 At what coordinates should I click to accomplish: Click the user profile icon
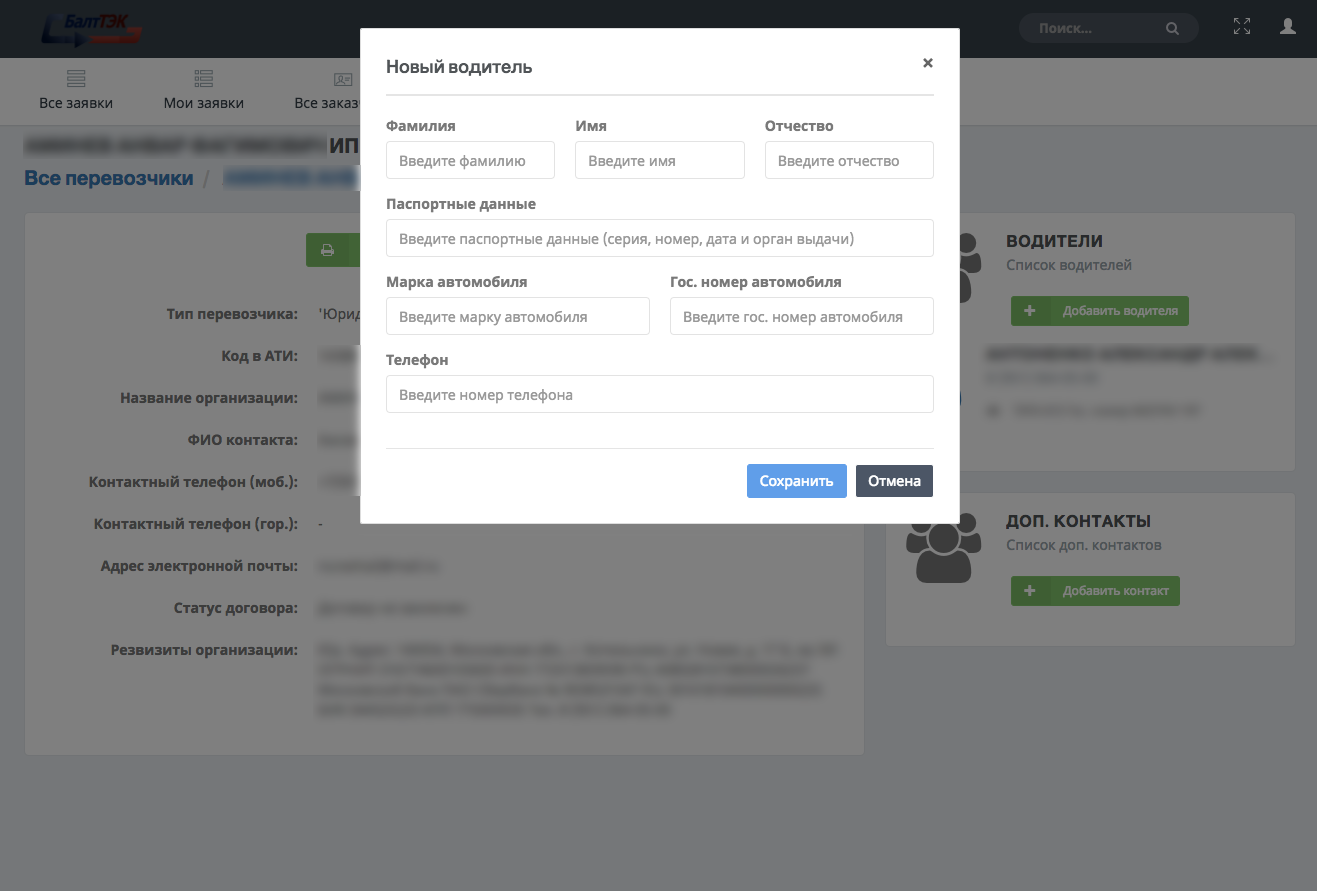pyautogui.click(x=1288, y=27)
